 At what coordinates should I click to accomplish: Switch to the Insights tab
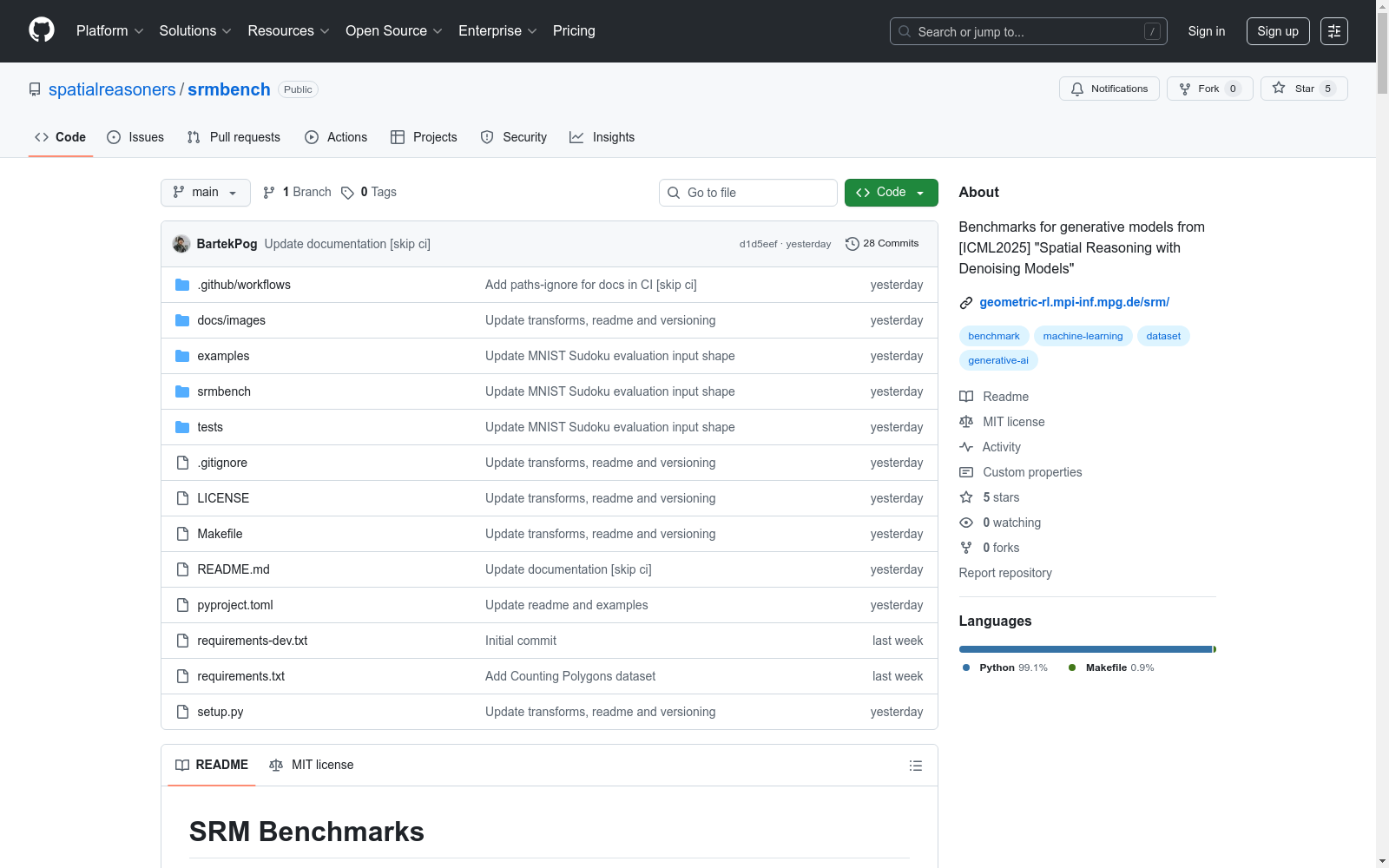[x=602, y=137]
